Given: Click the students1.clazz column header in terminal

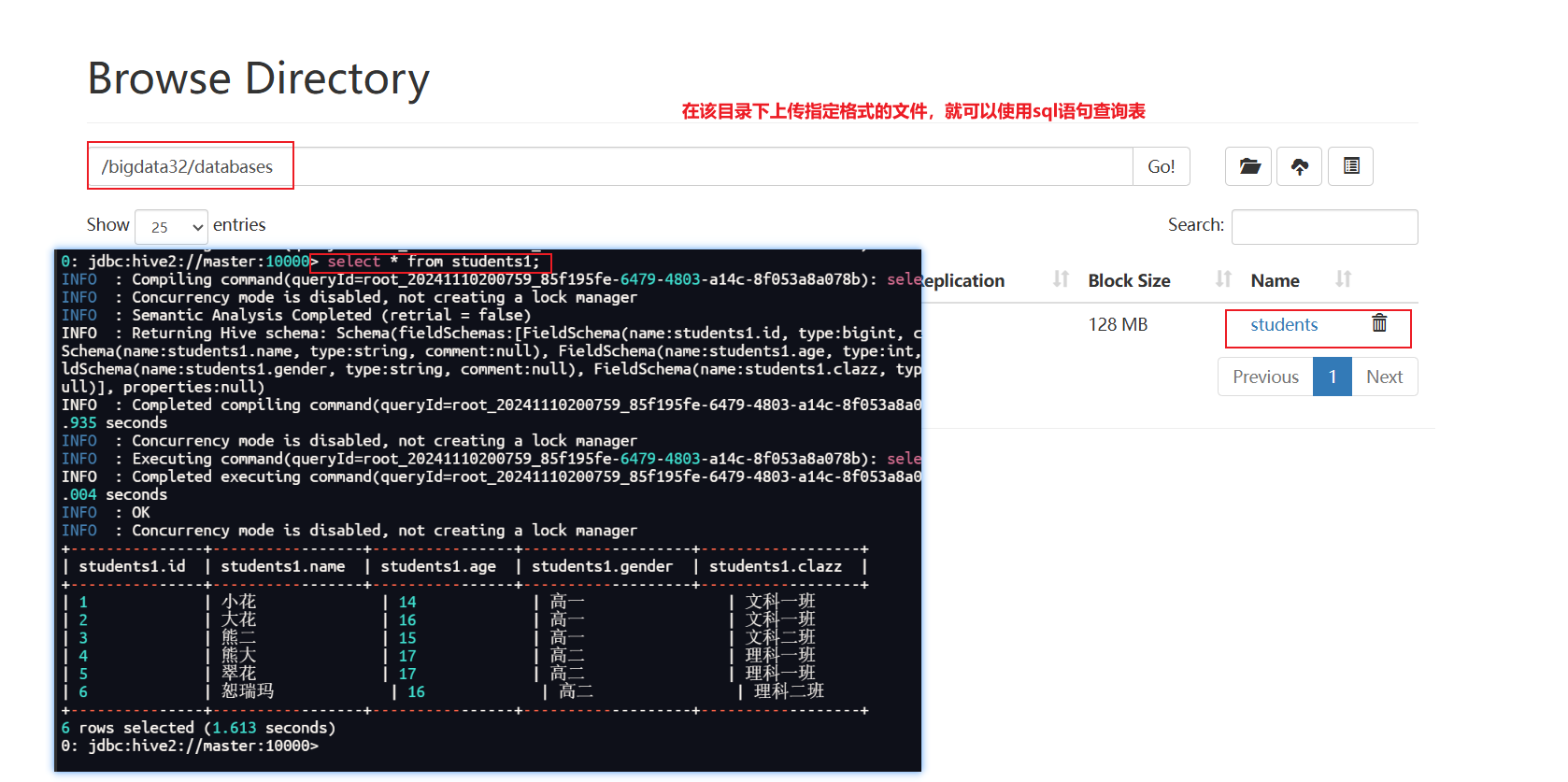Looking at the screenshot, I should tap(775, 566).
